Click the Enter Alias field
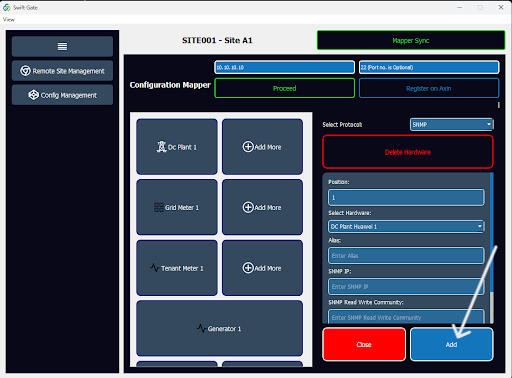Screen dimensions: 512x378 tap(406, 256)
